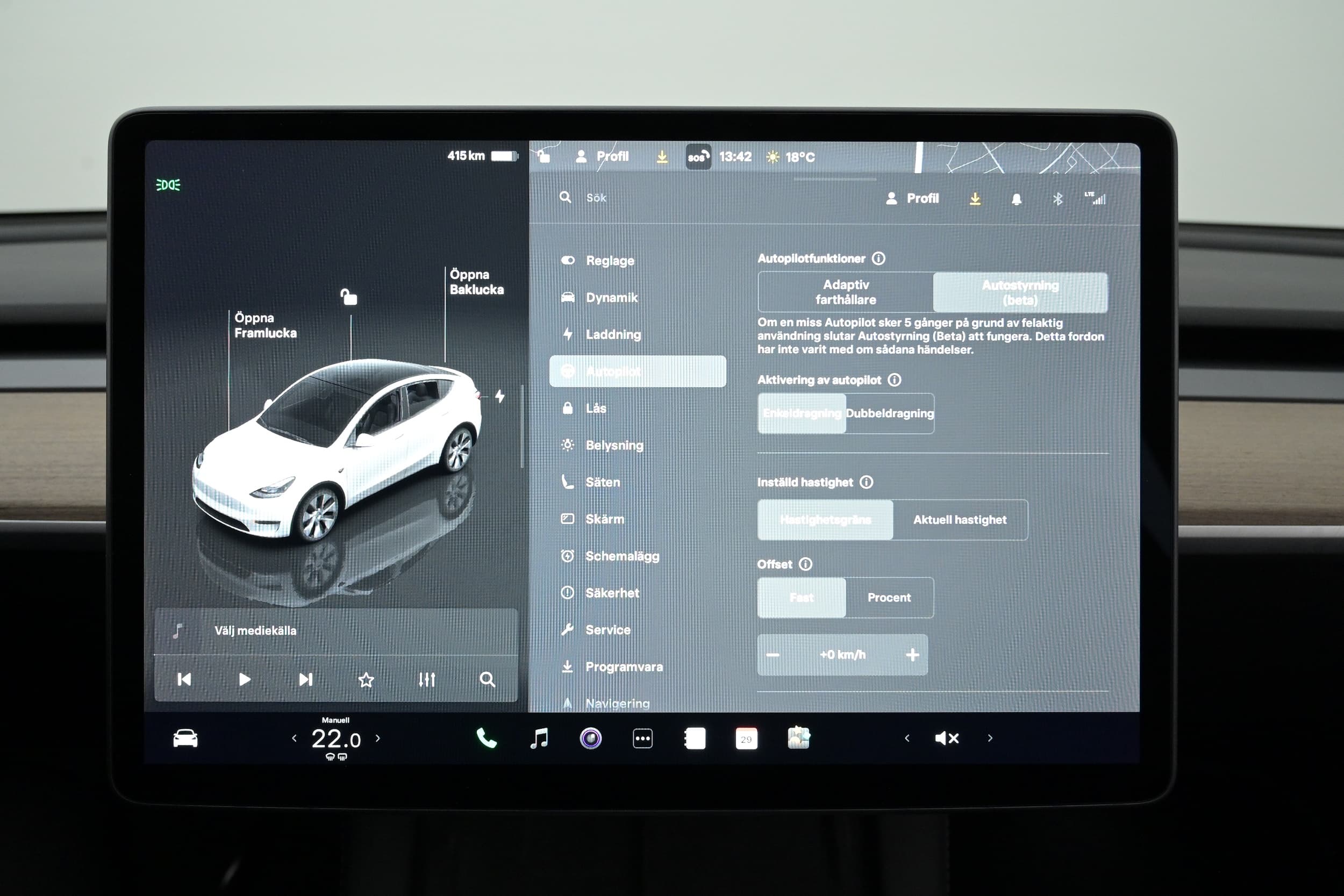Open the colorful toybox app icon
This screenshot has width=1344, height=896.
click(798, 738)
